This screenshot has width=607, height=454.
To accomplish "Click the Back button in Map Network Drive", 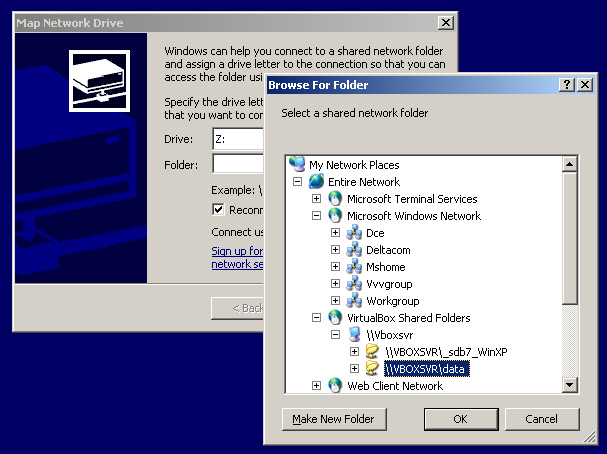I will pos(237,308).
